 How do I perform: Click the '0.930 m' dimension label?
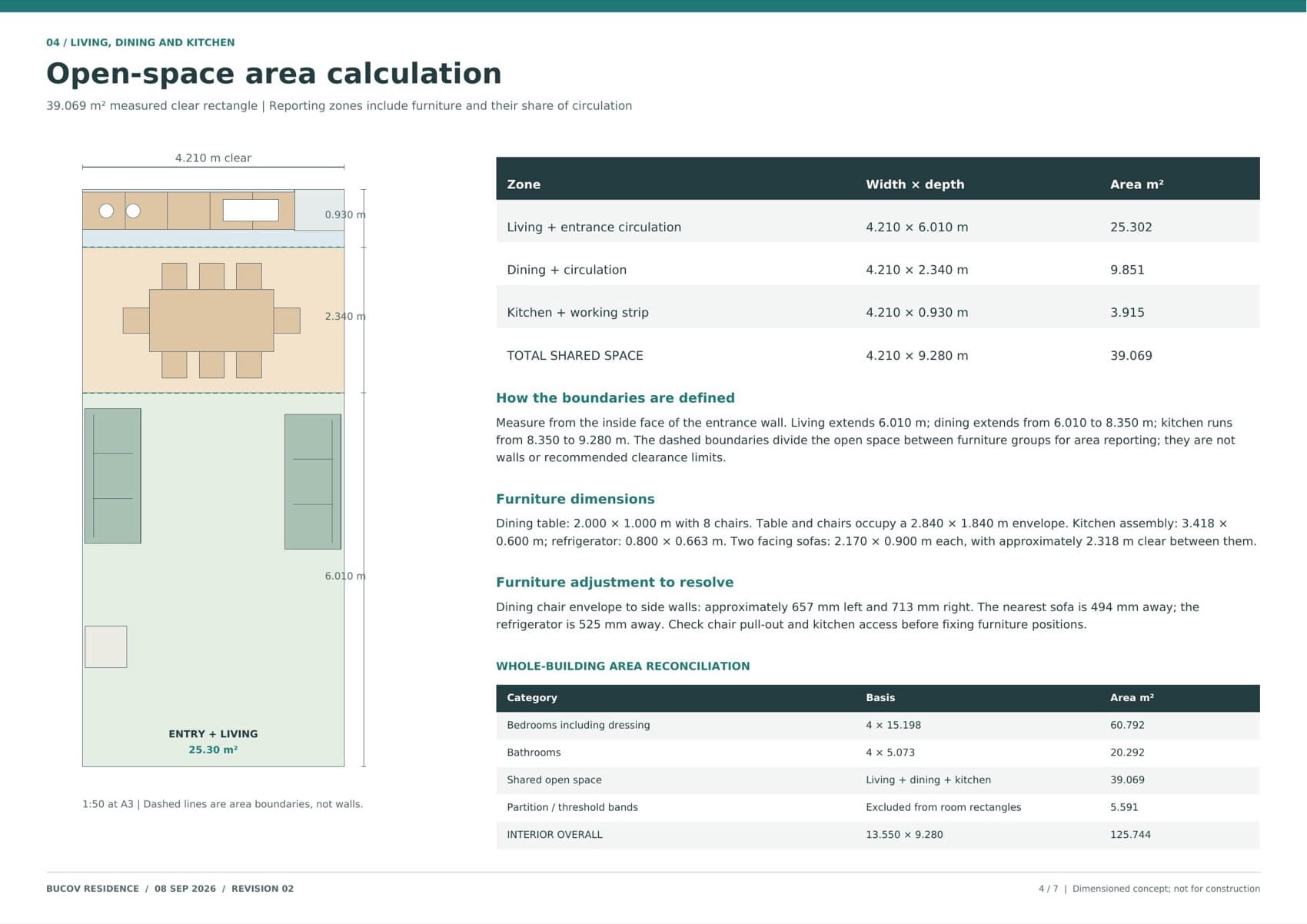tap(345, 214)
